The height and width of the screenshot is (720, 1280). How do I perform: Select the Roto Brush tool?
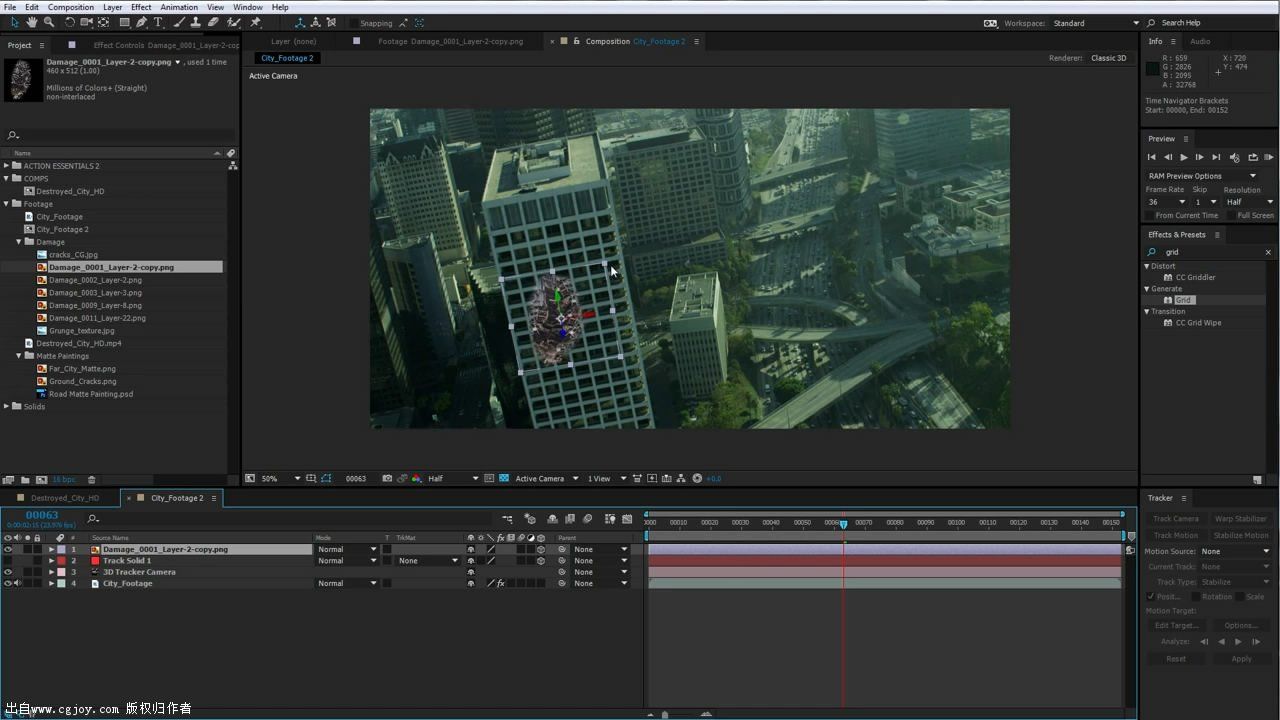click(x=234, y=22)
